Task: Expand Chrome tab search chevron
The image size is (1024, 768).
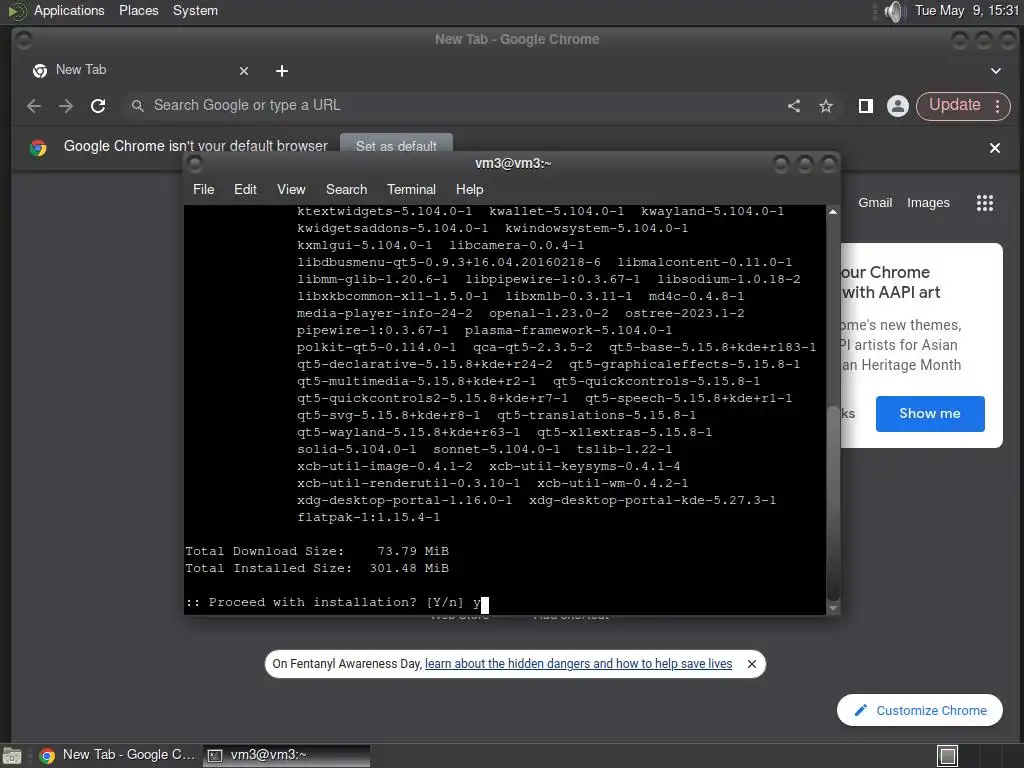Action: pyautogui.click(x=995, y=71)
